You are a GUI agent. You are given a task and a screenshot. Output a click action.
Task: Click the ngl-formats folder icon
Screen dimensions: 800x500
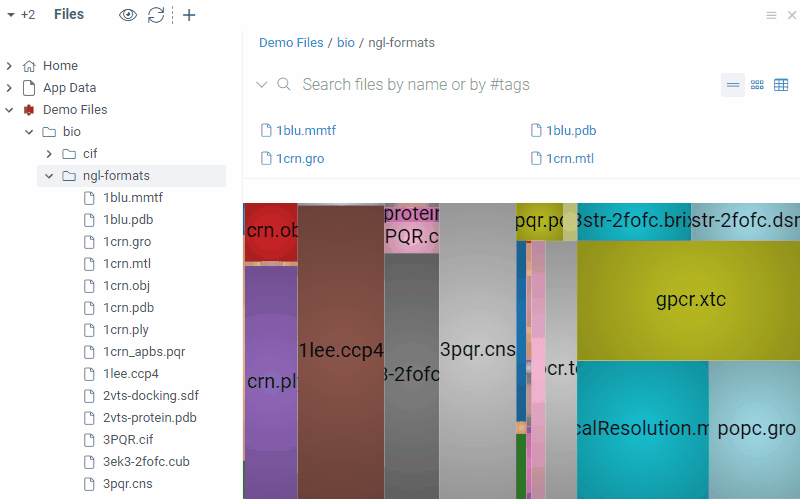tap(69, 176)
